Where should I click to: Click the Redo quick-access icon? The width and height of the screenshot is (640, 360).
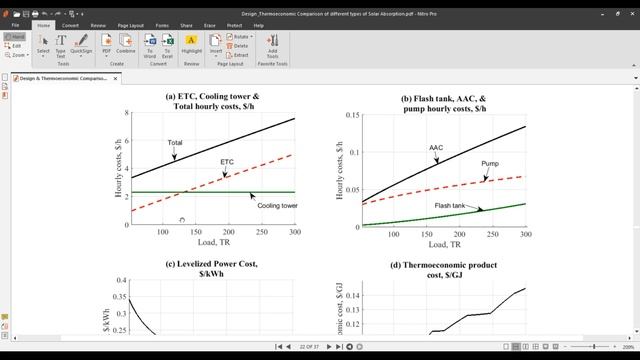coord(58,14)
